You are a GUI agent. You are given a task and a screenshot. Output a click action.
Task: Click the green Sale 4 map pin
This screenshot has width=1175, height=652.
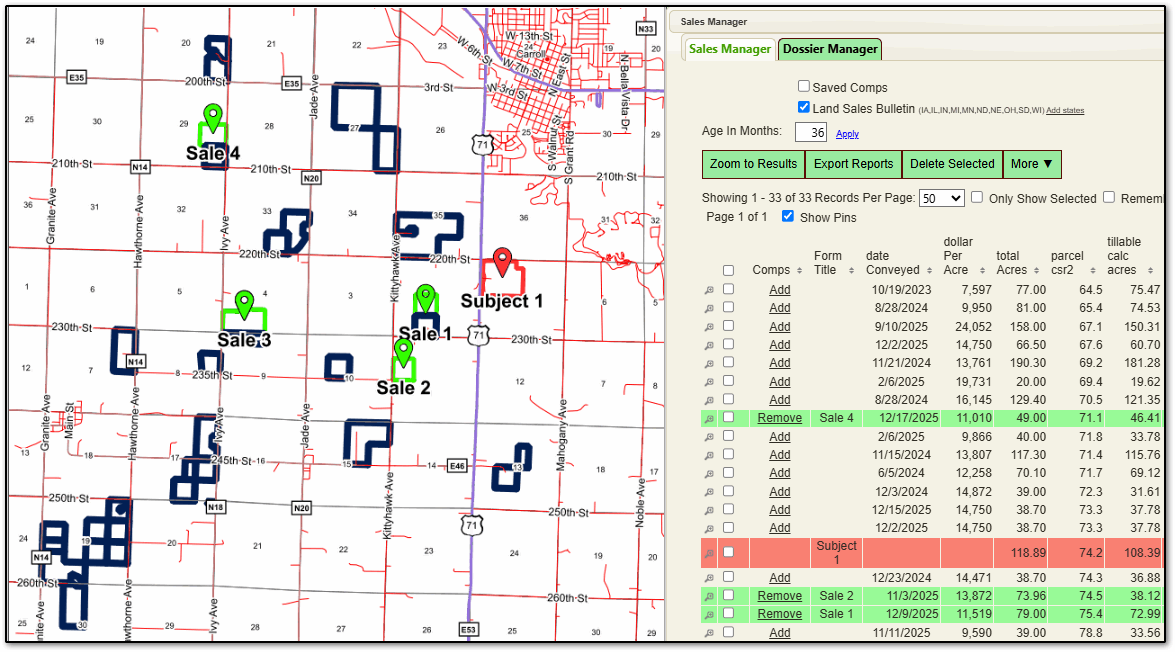[x=214, y=119]
